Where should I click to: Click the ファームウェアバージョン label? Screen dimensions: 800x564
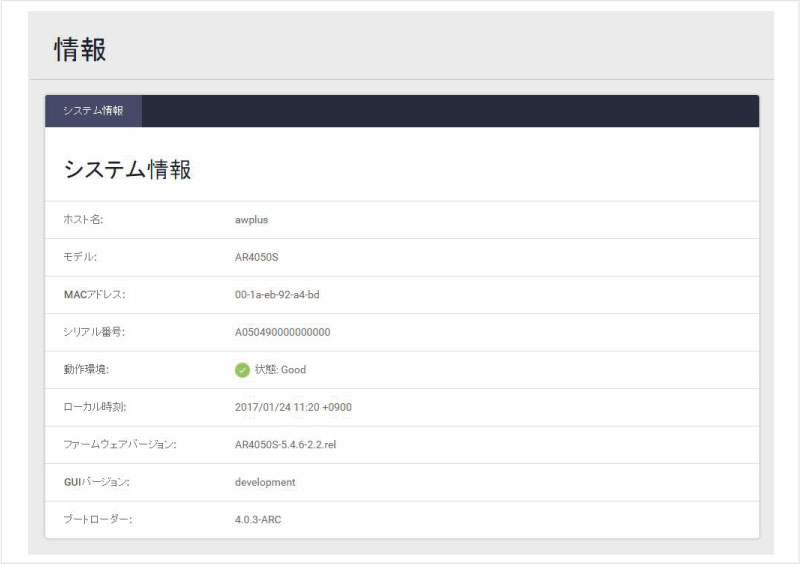click(120, 445)
